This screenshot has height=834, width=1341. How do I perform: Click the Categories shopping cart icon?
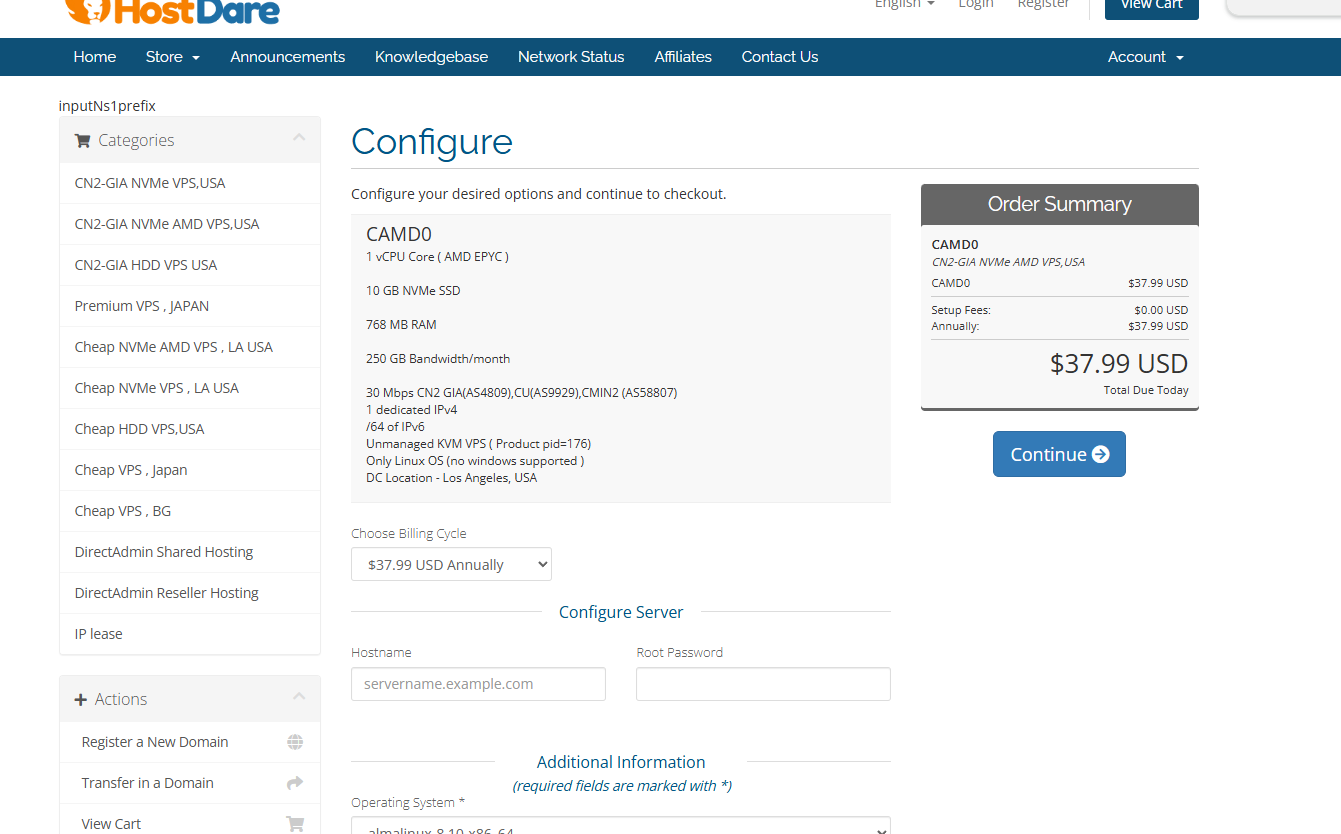(82, 141)
